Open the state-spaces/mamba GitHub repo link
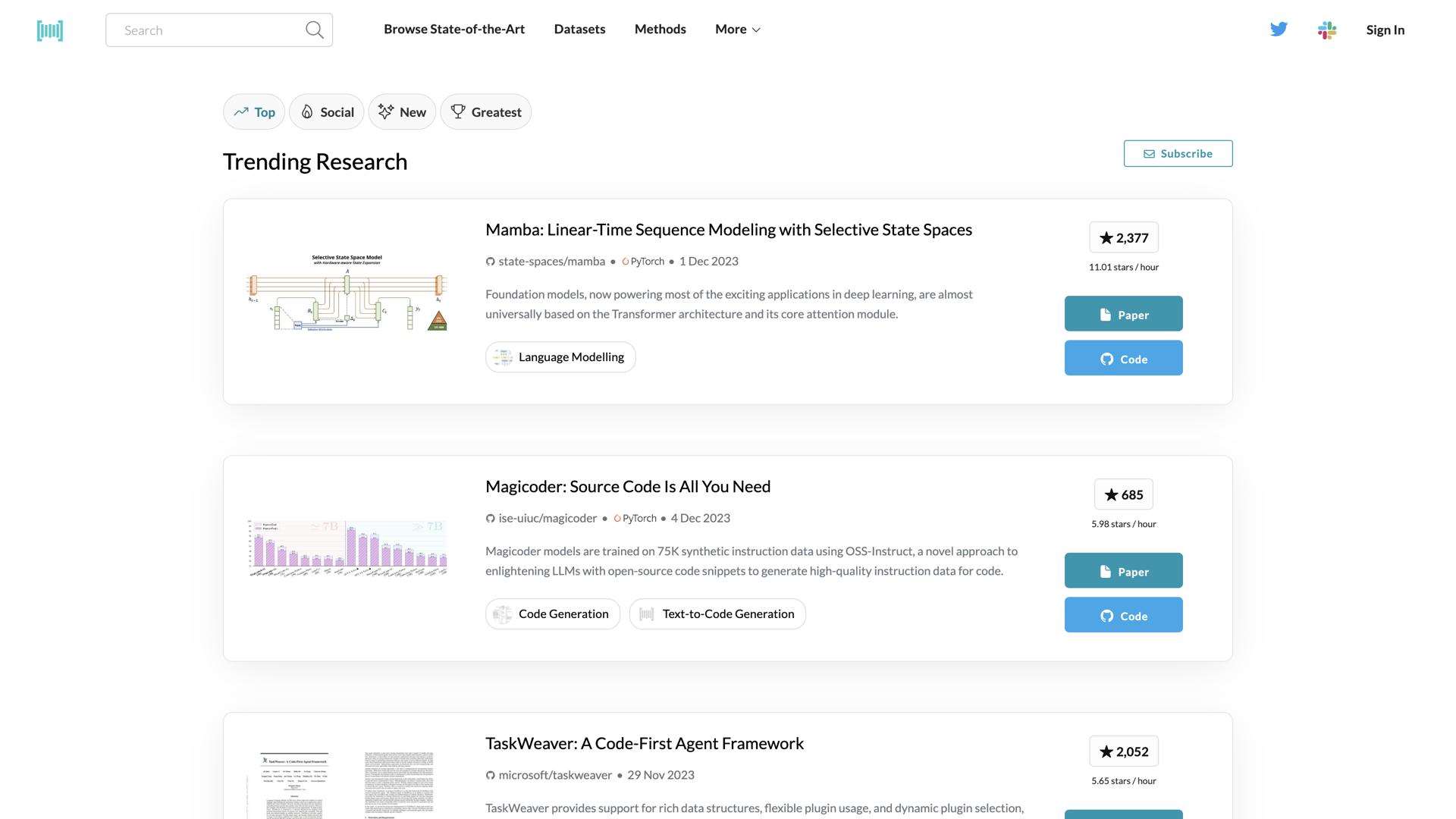 (x=551, y=262)
